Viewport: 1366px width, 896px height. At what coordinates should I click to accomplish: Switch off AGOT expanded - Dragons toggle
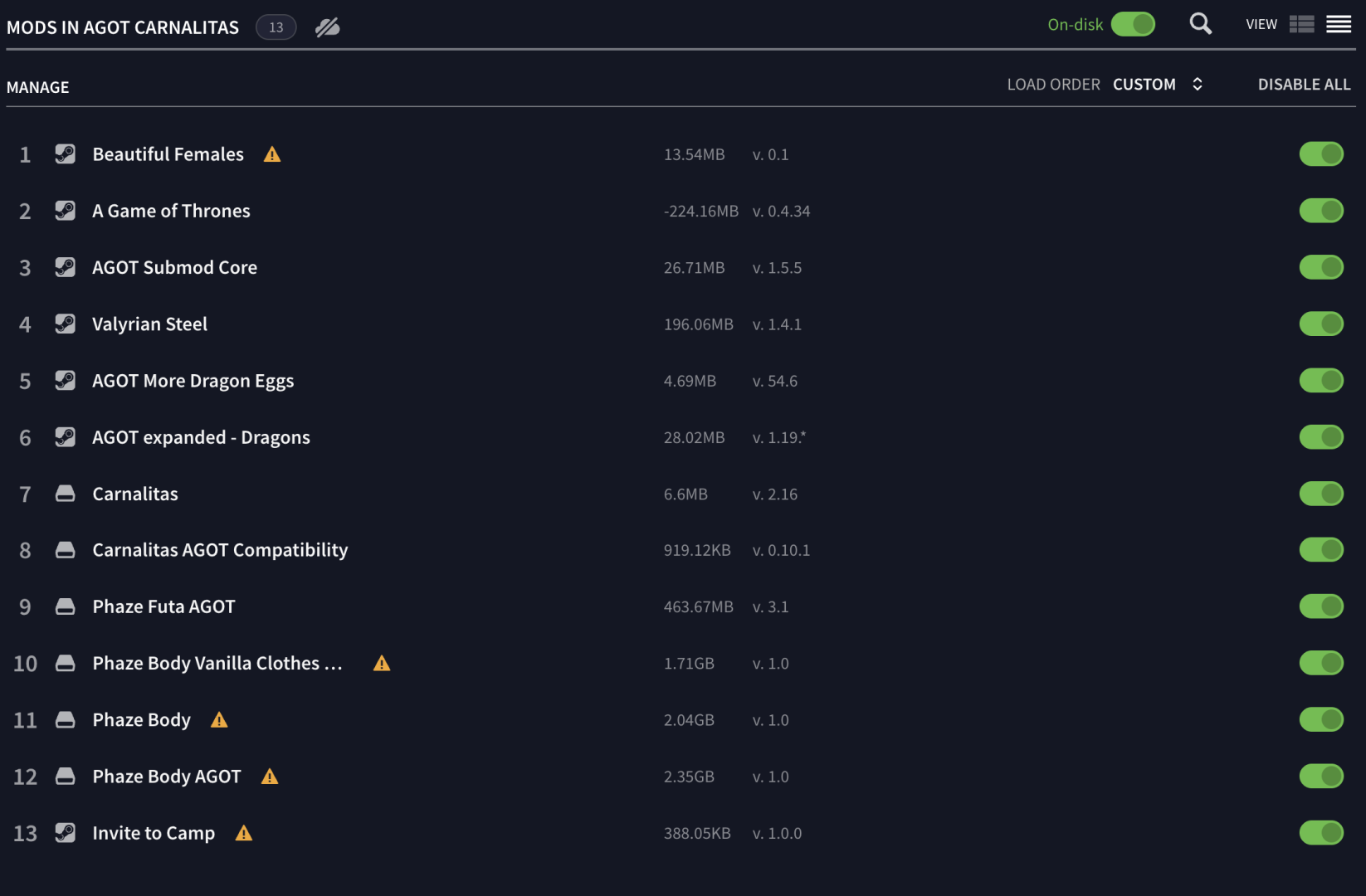click(x=1321, y=437)
